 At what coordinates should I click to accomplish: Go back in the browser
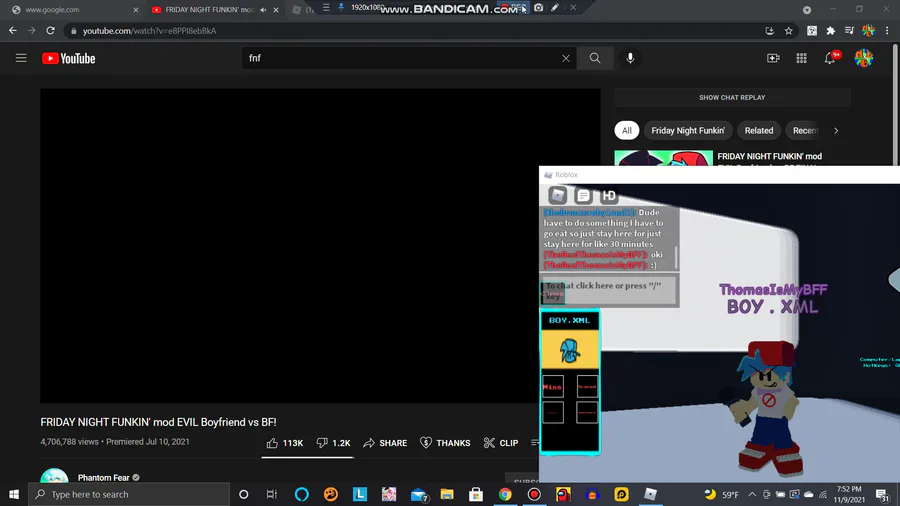13,30
